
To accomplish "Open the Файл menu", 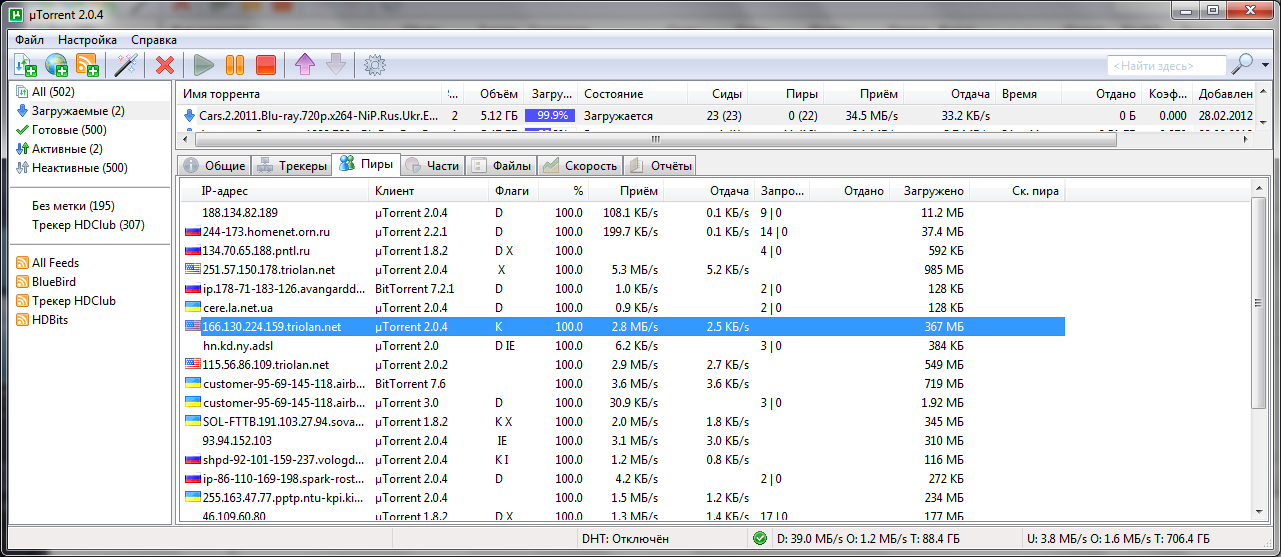I will [x=29, y=40].
